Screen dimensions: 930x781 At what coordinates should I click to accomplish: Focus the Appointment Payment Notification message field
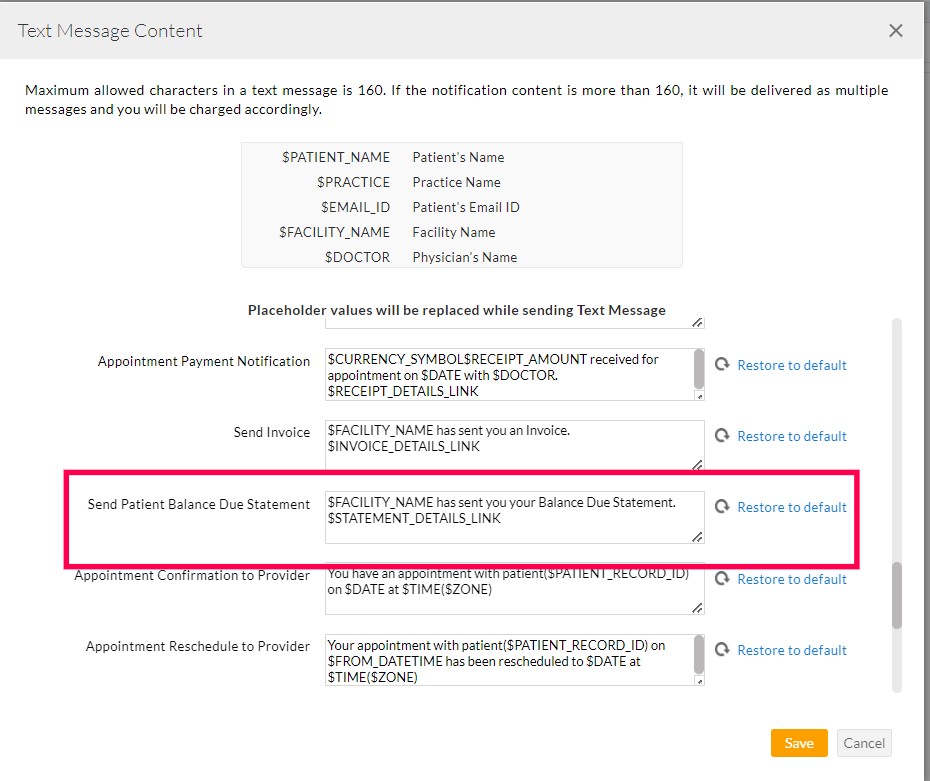click(510, 374)
